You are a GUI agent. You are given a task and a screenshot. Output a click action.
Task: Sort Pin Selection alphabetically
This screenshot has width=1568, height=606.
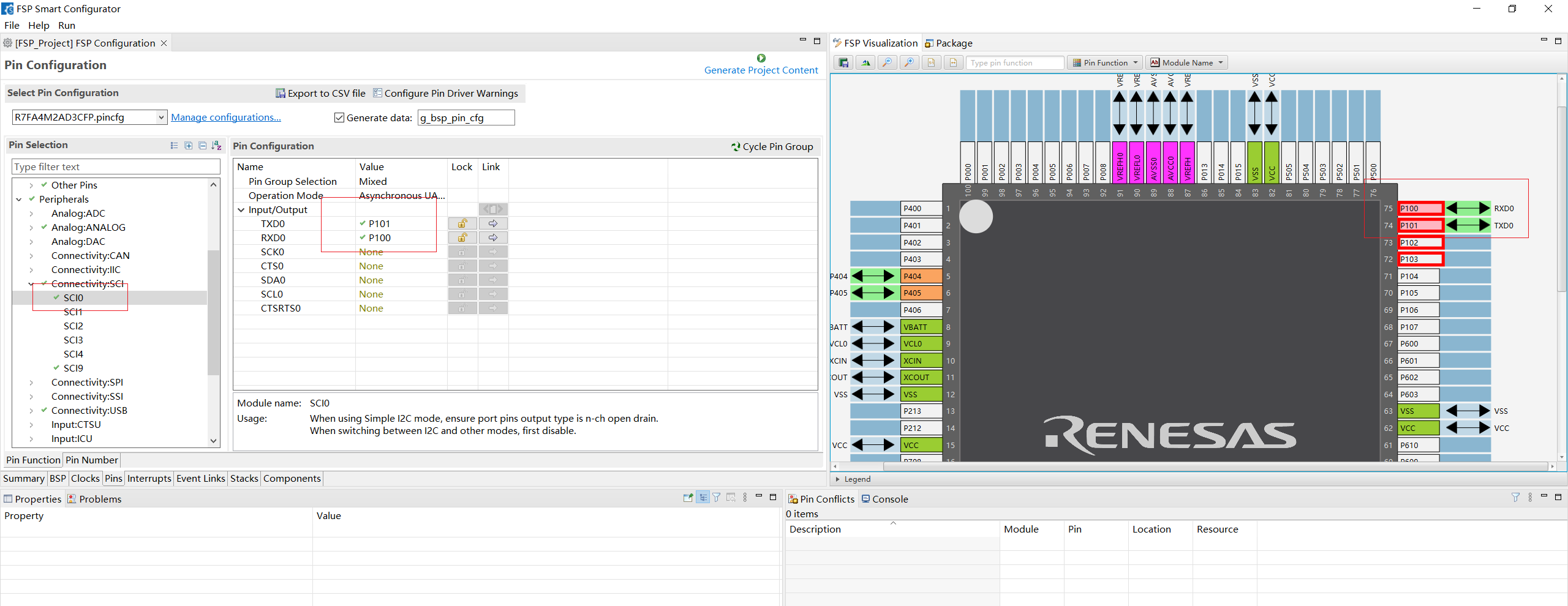tap(216, 145)
